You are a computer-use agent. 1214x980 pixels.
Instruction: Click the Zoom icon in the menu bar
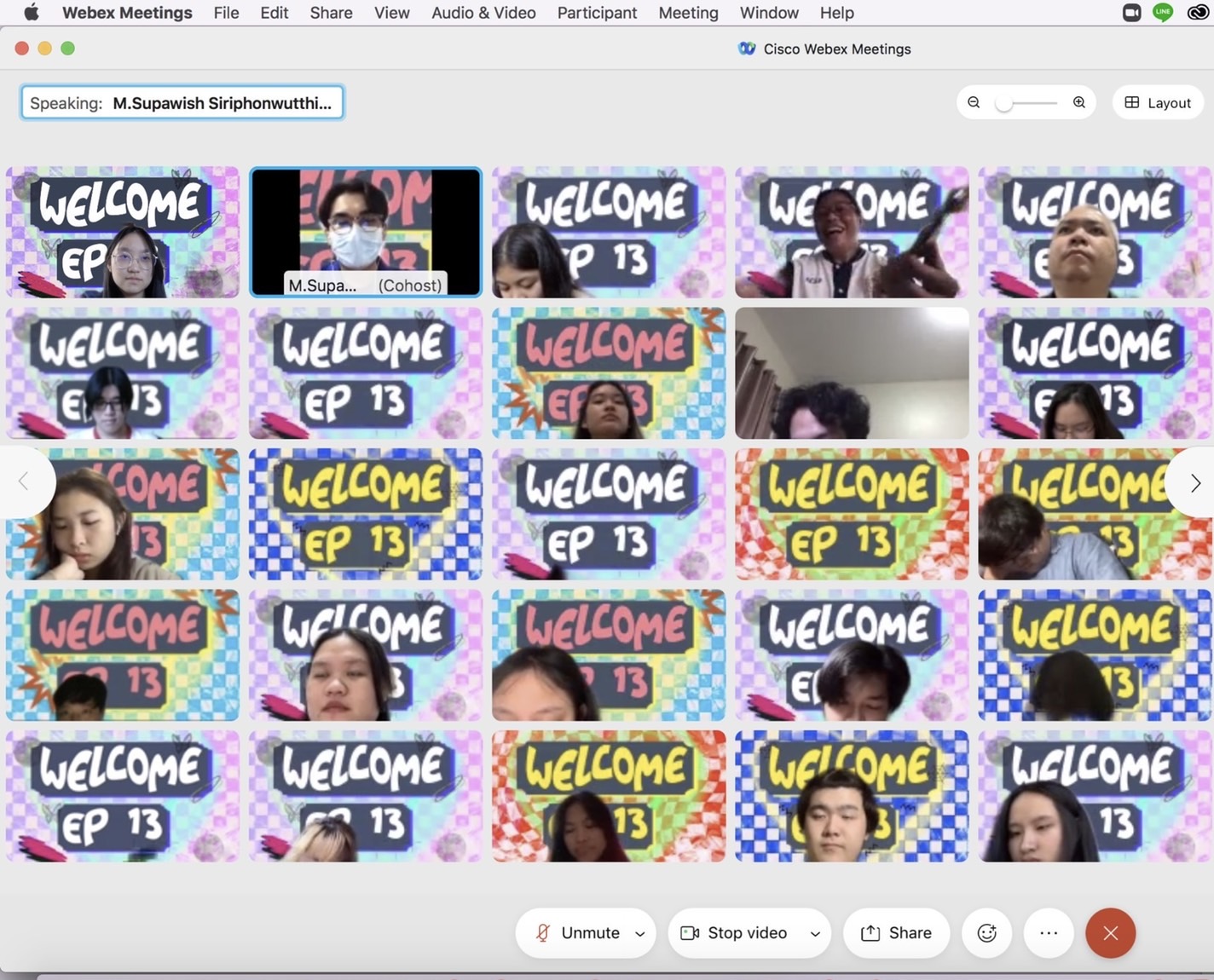click(x=1132, y=12)
